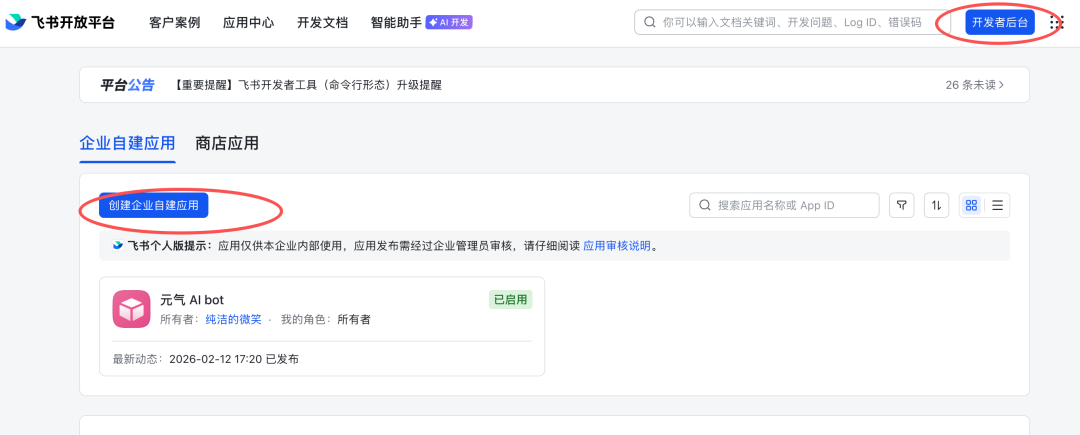Select the 企业自建应用 tab

(127, 143)
